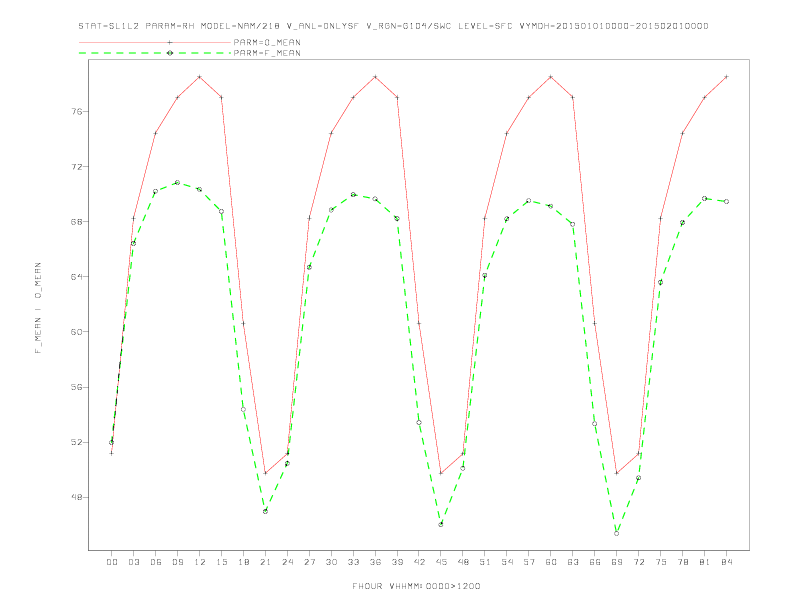
Task: Click x-axis forecast hour label 48
Action: [x=463, y=562]
